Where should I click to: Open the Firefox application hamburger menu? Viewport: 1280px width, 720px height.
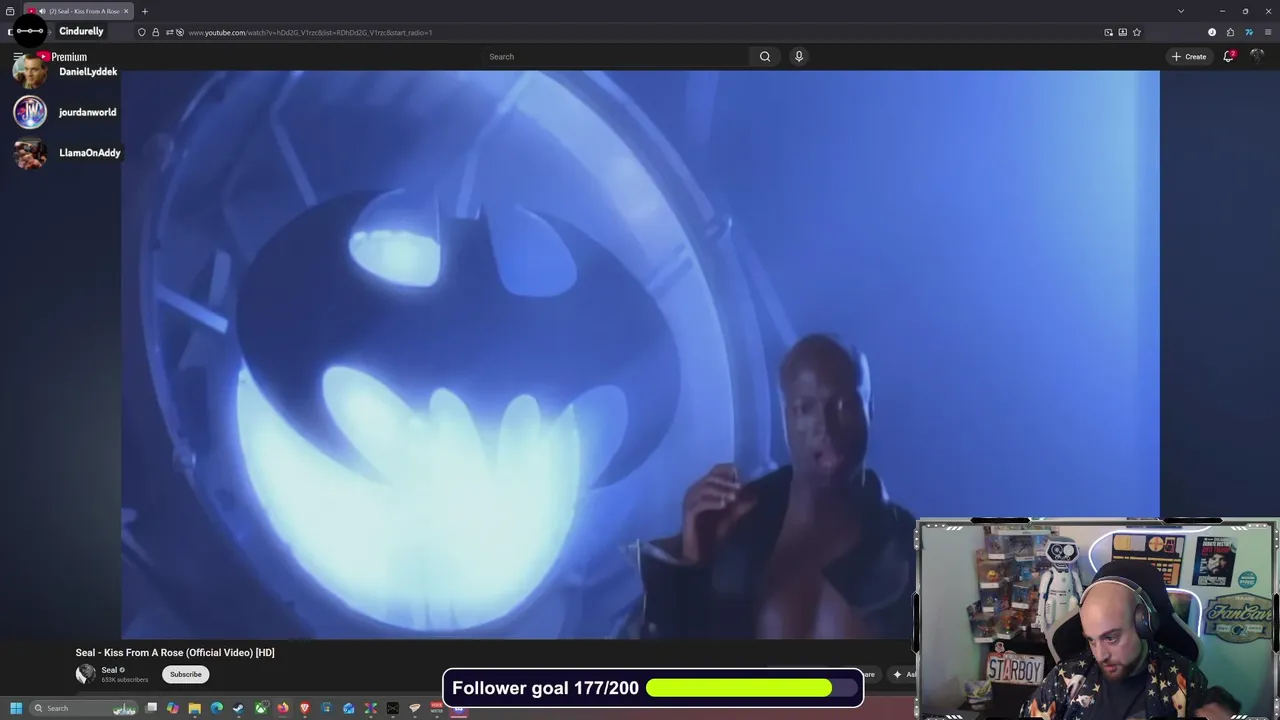click(x=1268, y=32)
